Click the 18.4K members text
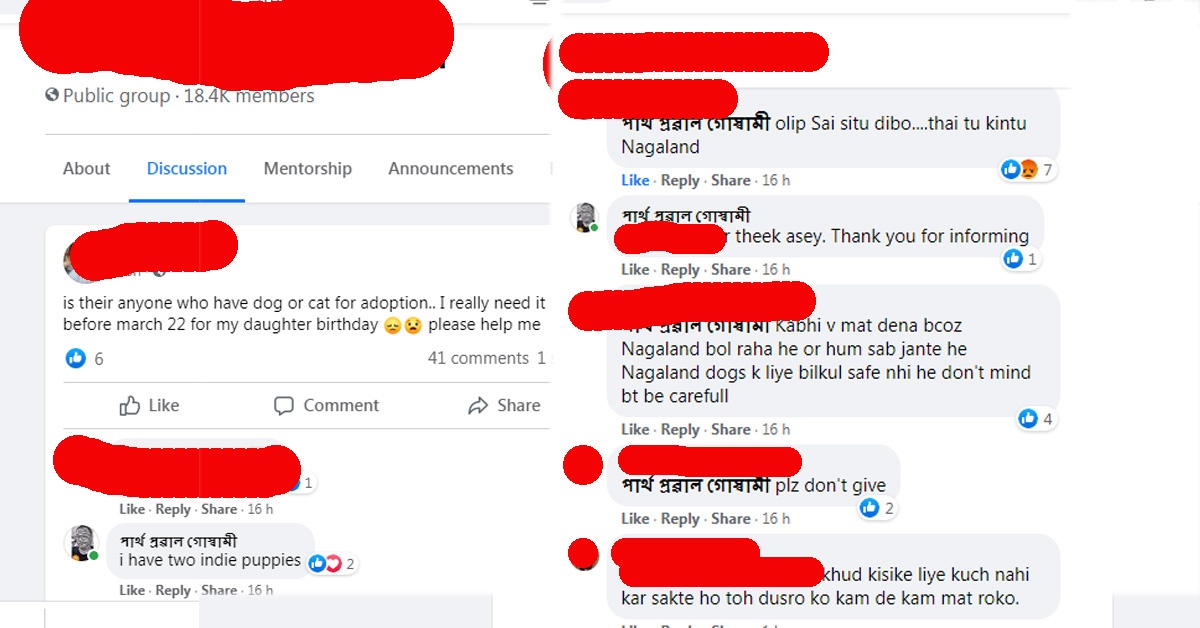 coord(248,96)
